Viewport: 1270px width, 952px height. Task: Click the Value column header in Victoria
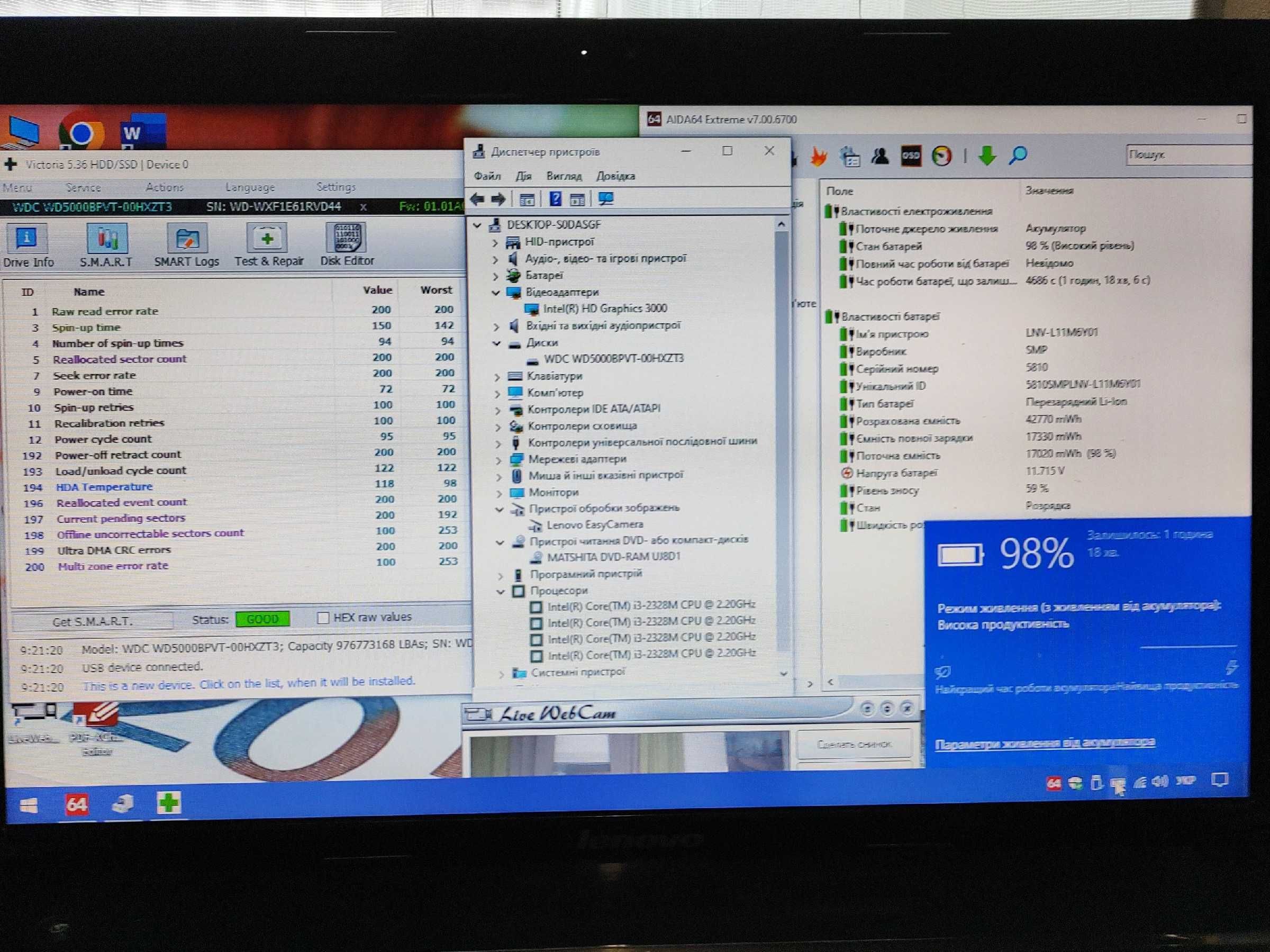pyautogui.click(x=377, y=291)
